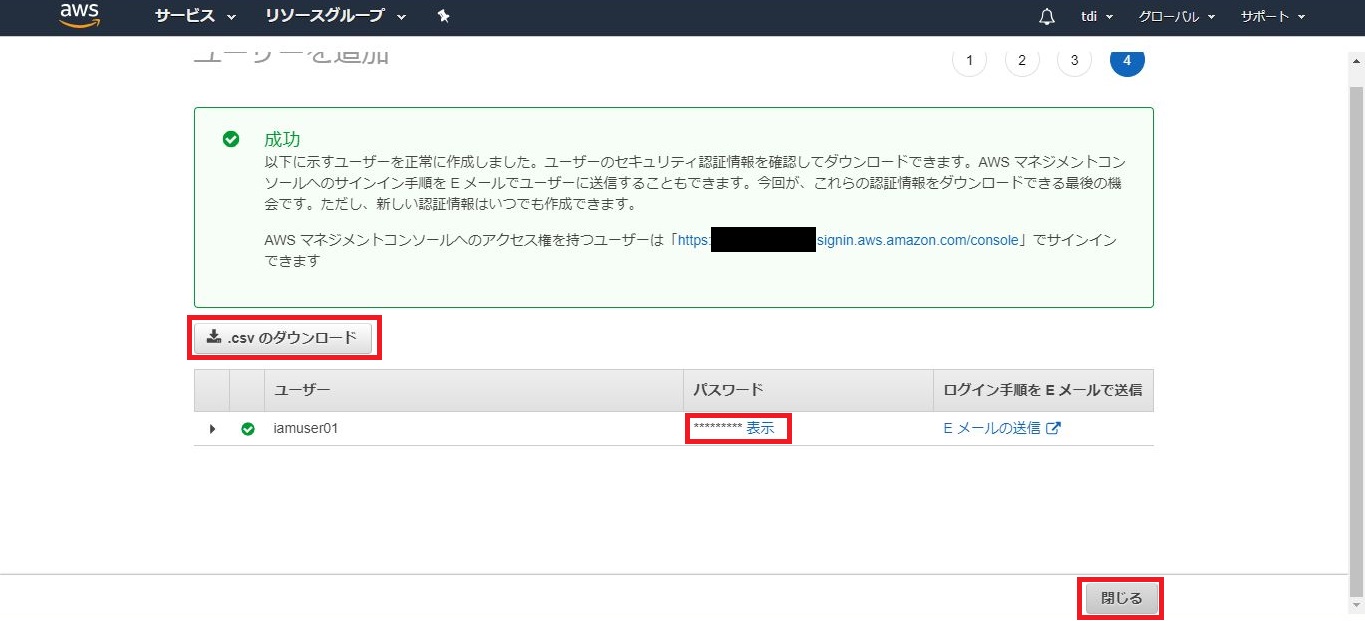This screenshot has height=621, width=1365.
Task: Go to wizard step 3 circle
Action: coord(1074,60)
